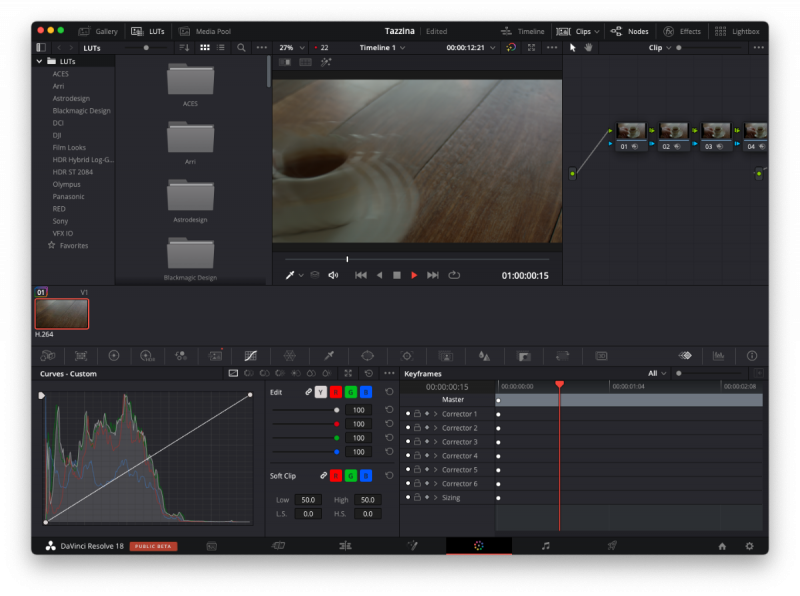The height and width of the screenshot is (596, 800).
Task: Mute the viewer audio speaker icon
Action: click(333, 275)
